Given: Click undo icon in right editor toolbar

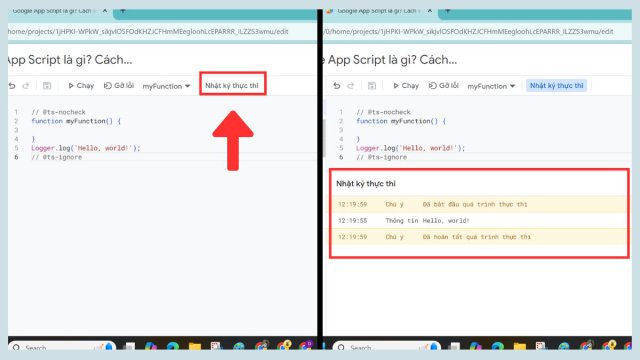Looking at the screenshot, I should (337, 86).
